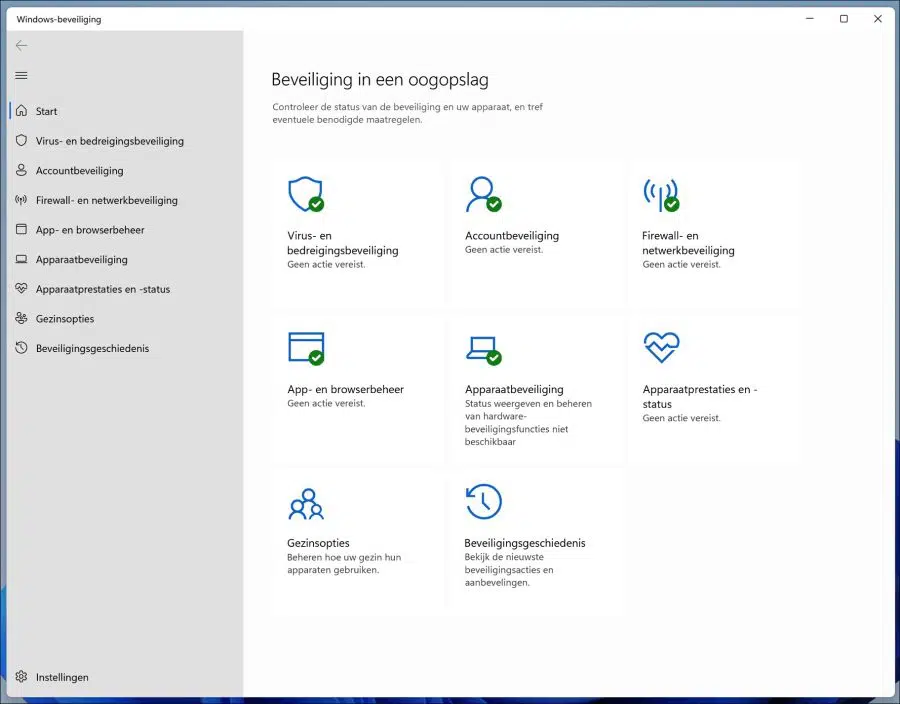The image size is (900, 704).
Task: Choose Apparaatbeveiliging in the sidebar
Action: [x=126, y=259]
